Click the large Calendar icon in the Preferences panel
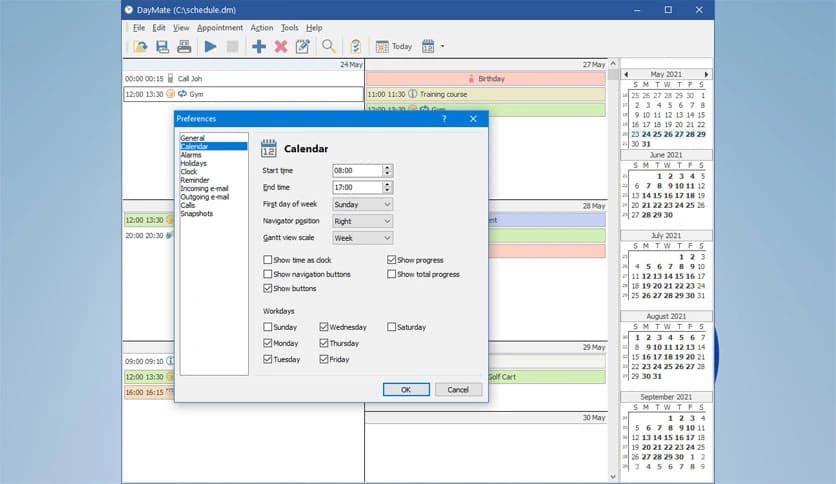Viewport: 836px width, 484px height. [x=269, y=149]
